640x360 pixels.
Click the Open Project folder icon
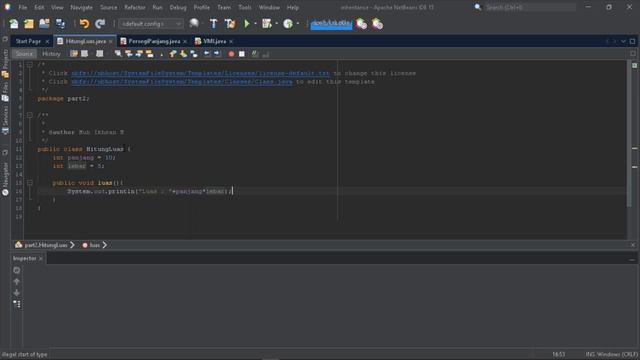click(44, 24)
